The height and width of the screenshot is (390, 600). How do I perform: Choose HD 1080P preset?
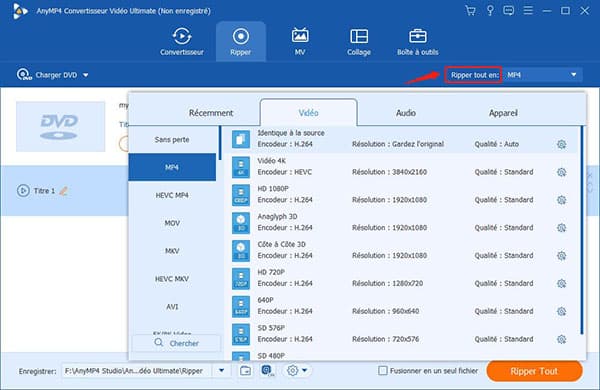tap(400, 195)
